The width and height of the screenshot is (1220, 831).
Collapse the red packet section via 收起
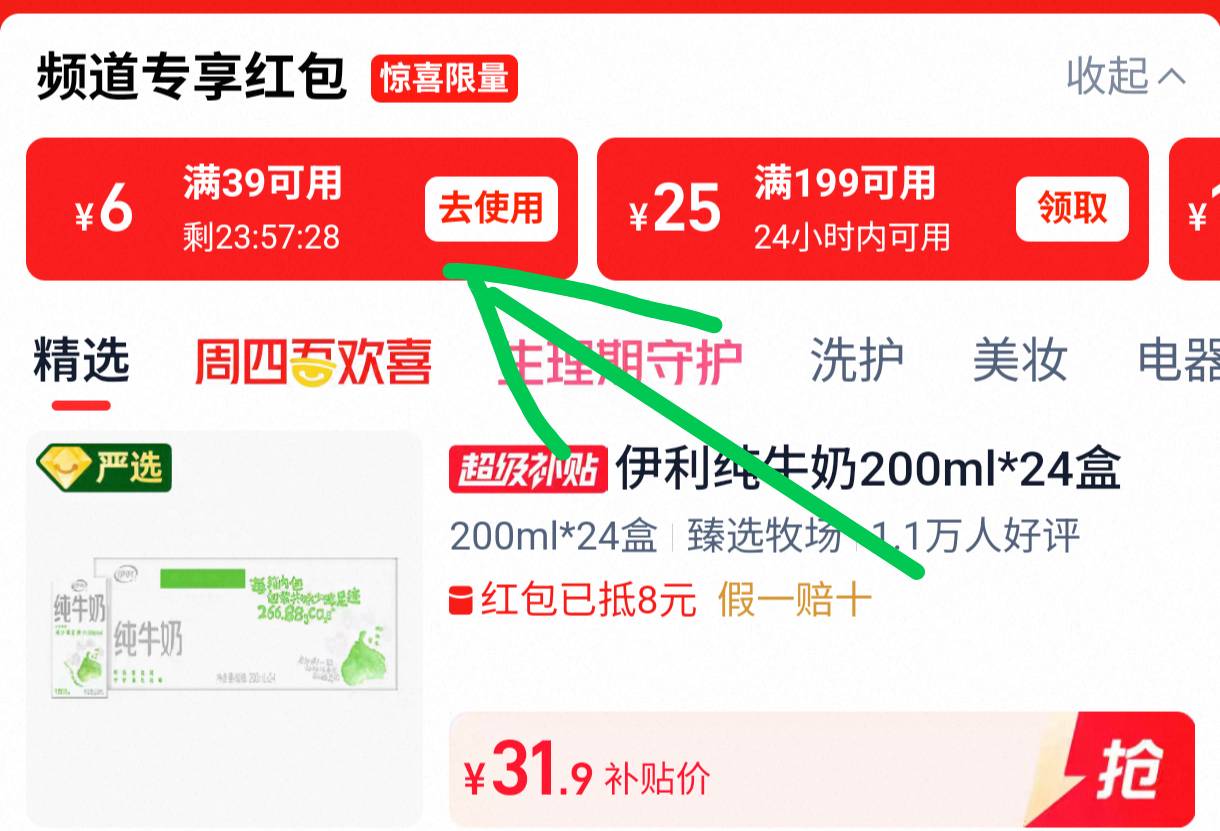(x=1126, y=76)
